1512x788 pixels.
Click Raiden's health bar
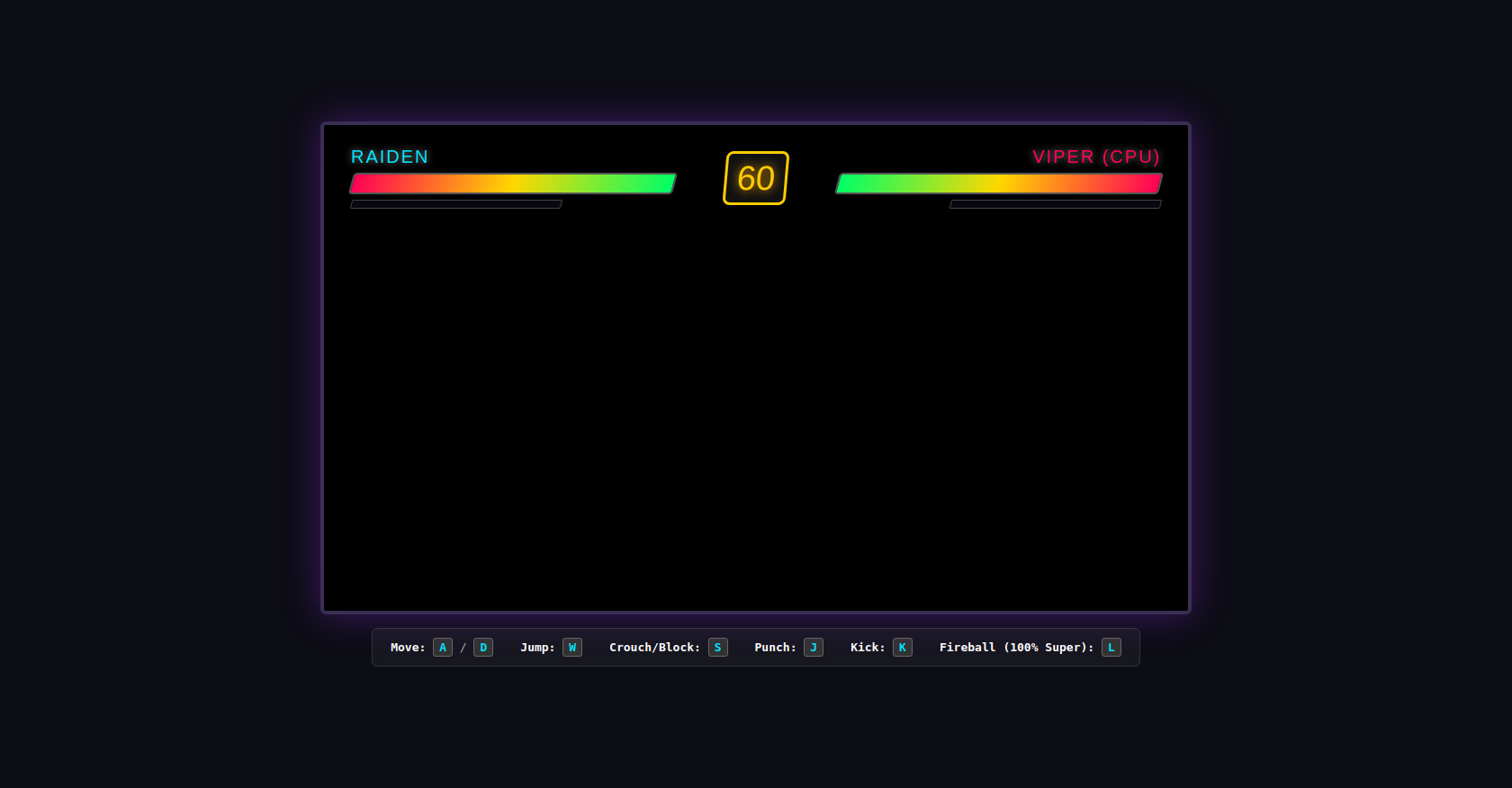click(x=513, y=184)
